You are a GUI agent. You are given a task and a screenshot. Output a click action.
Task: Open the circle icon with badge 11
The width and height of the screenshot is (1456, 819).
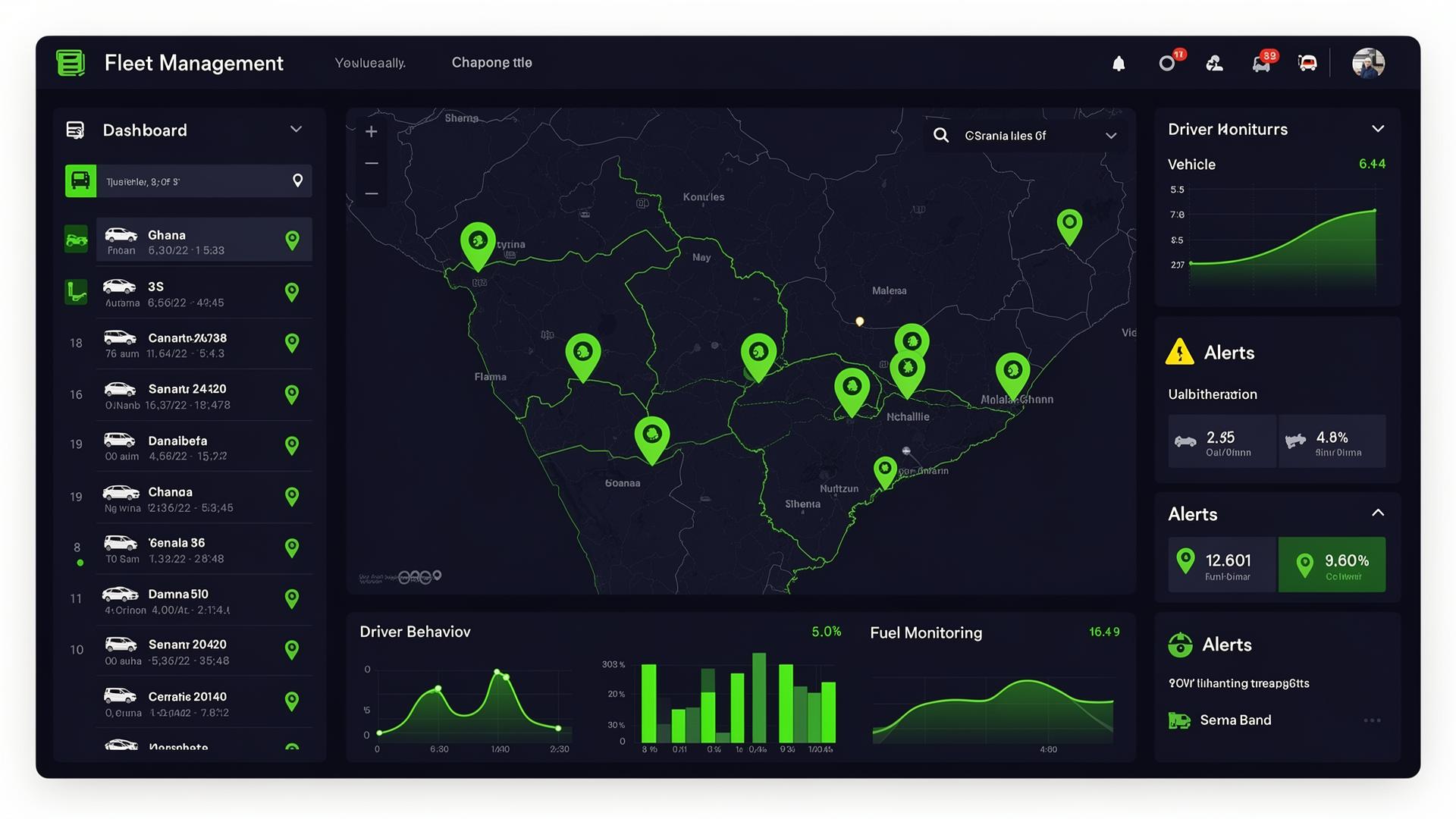click(x=1169, y=62)
